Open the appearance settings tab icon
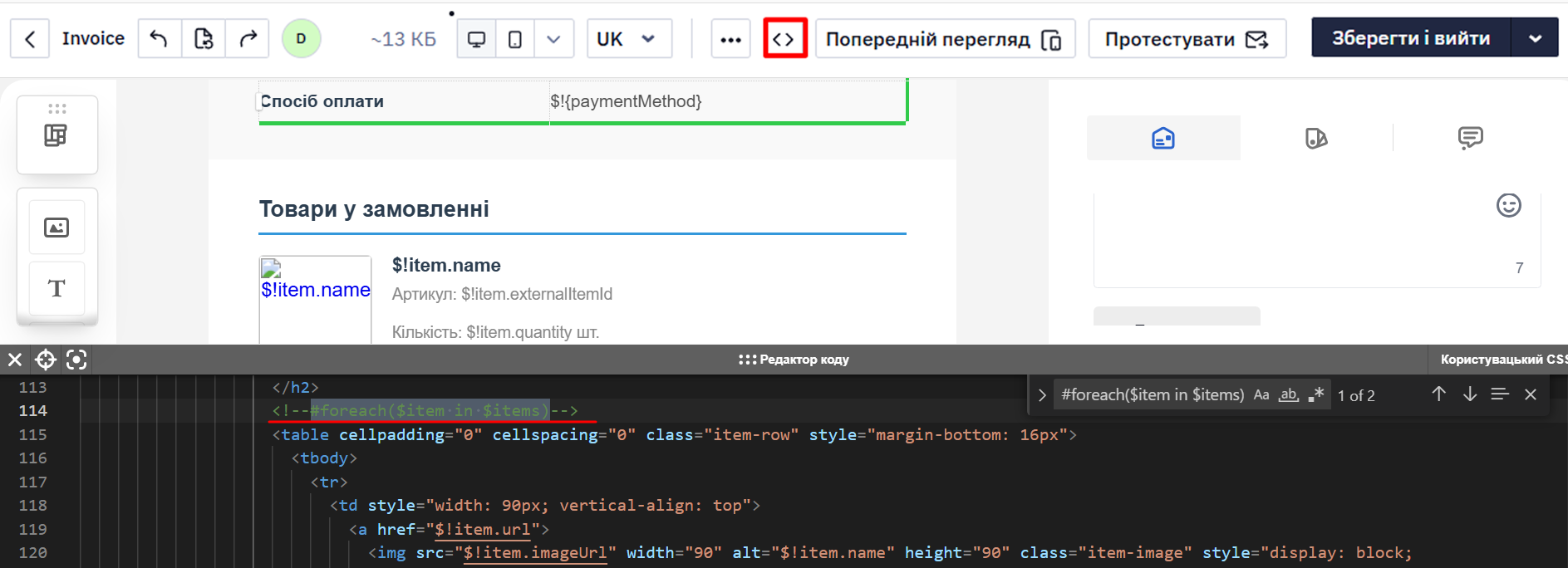This screenshot has height=568, width=1568. click(1163, 138)
